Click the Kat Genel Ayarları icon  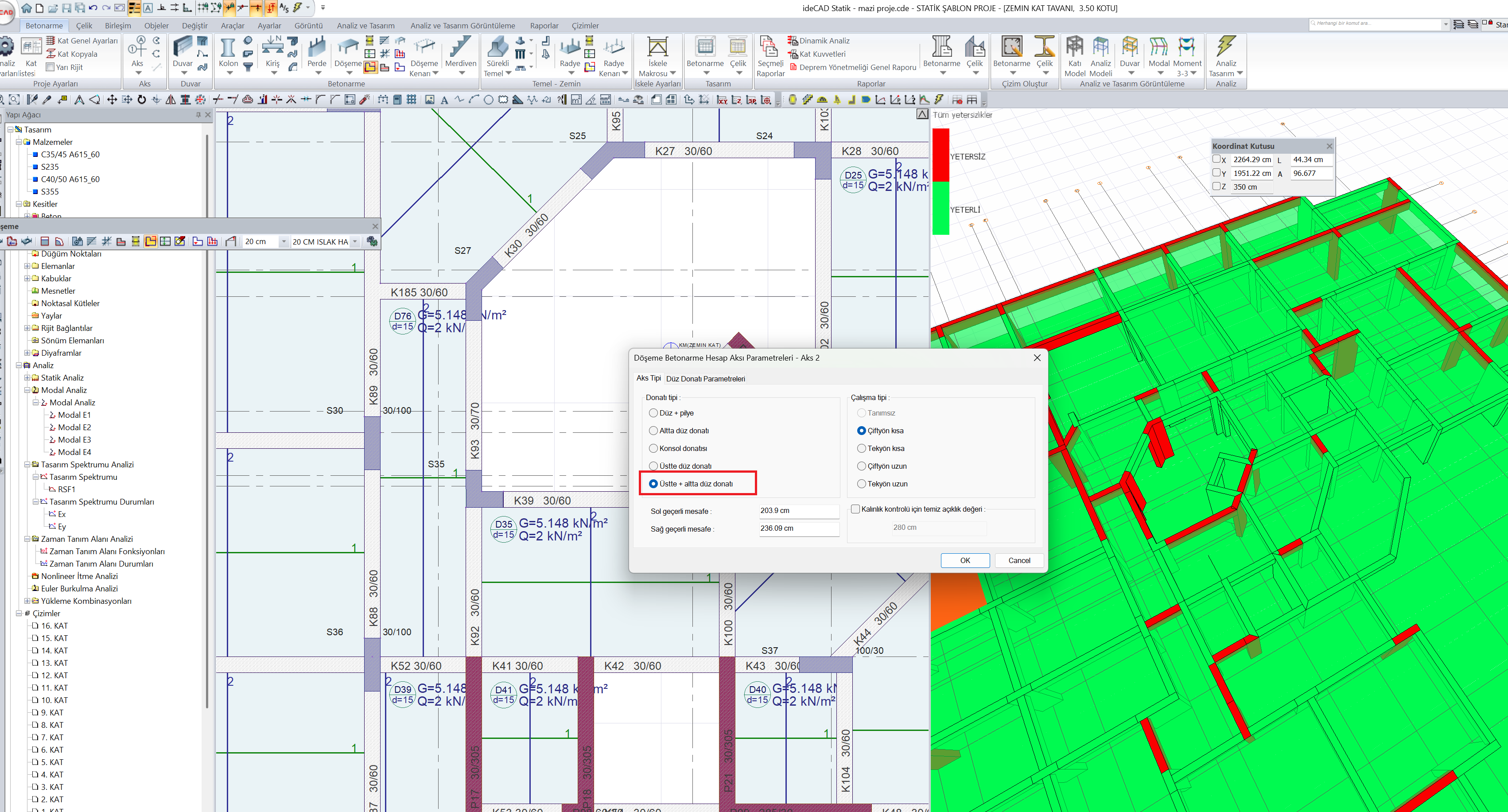[x=51, y=40]
